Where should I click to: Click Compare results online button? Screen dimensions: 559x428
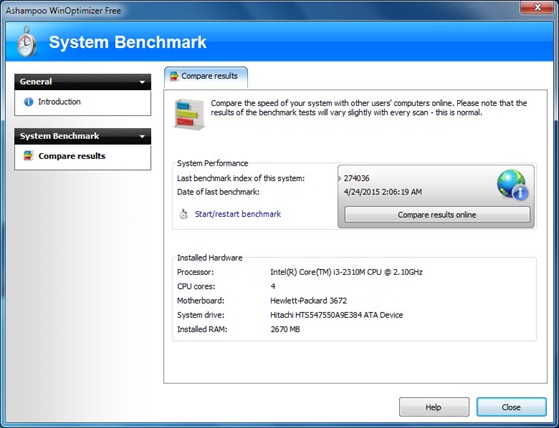coord(437,215)
